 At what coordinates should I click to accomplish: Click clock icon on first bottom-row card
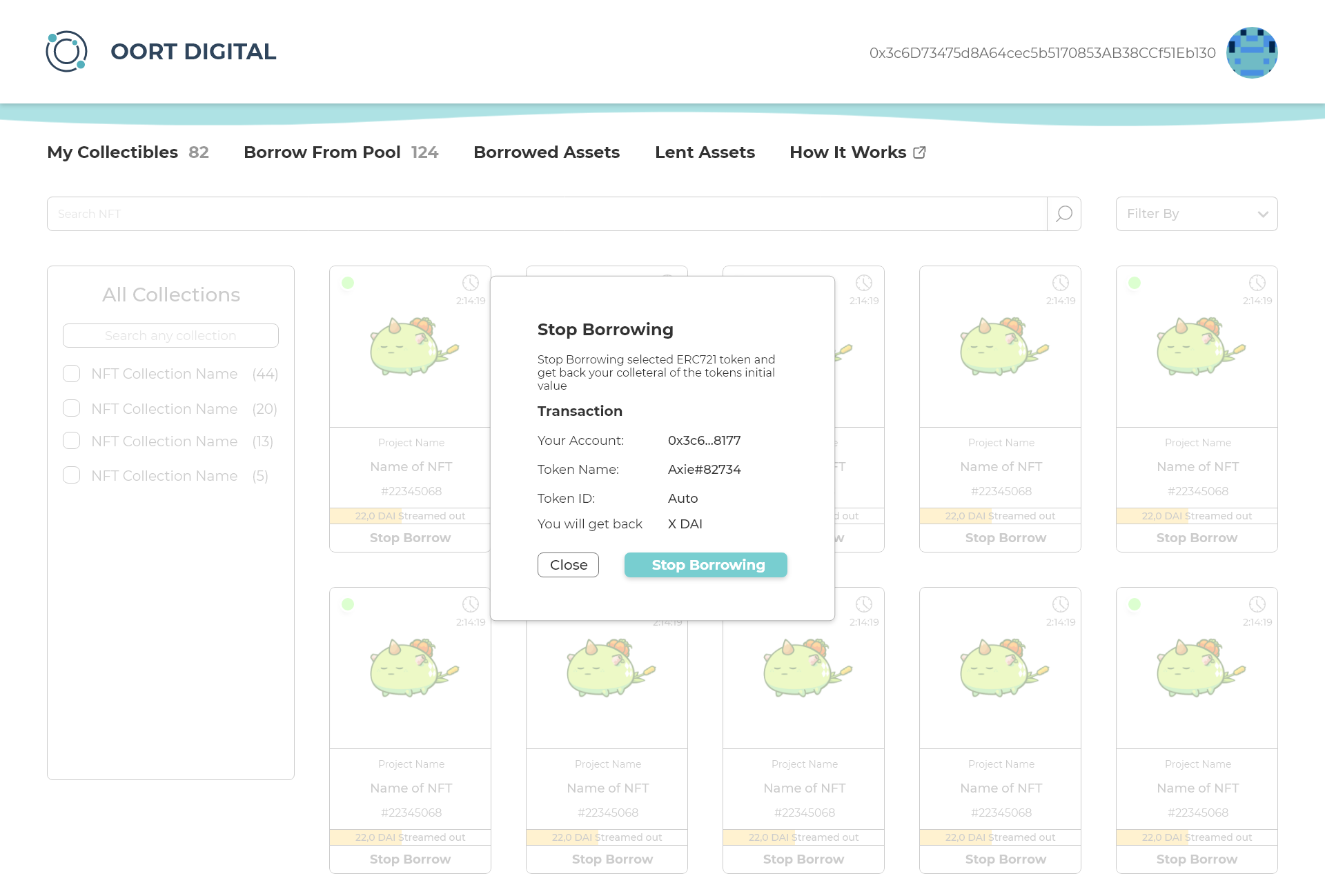471,604
